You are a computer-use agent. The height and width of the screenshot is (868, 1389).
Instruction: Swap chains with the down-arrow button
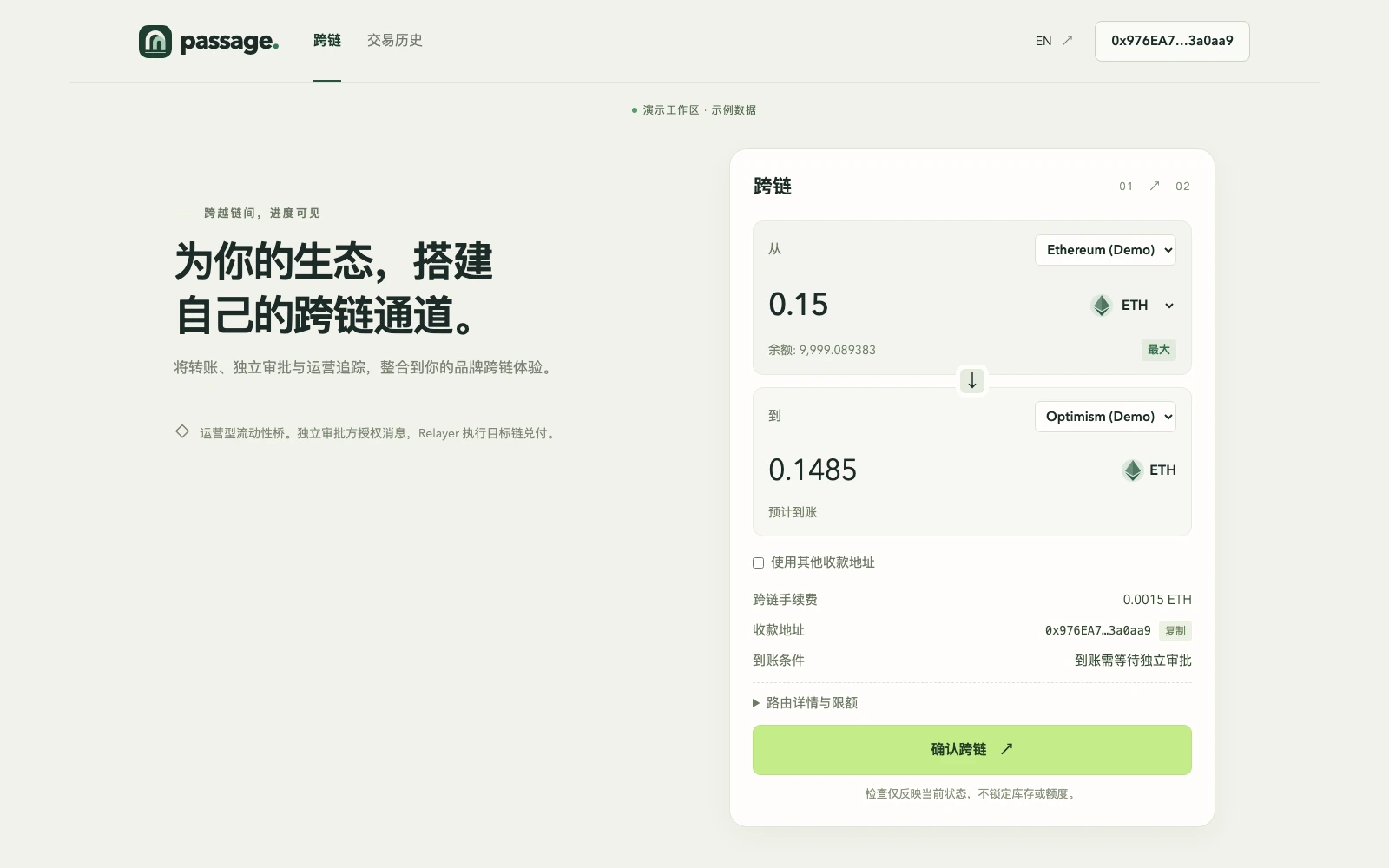[972, 380]
